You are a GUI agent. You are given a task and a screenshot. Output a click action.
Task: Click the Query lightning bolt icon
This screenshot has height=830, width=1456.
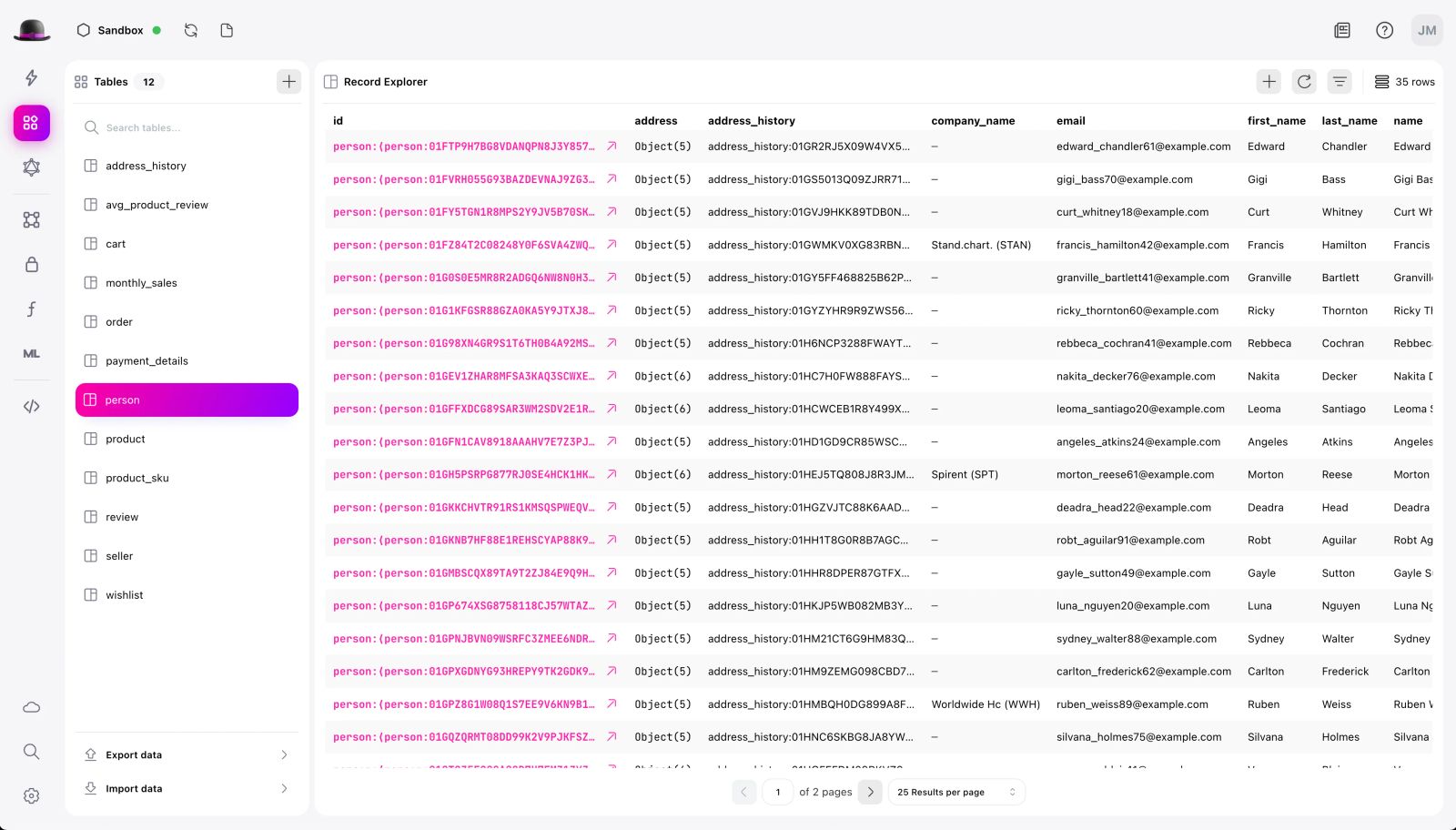pyautogui.click(x=31, y=78)
